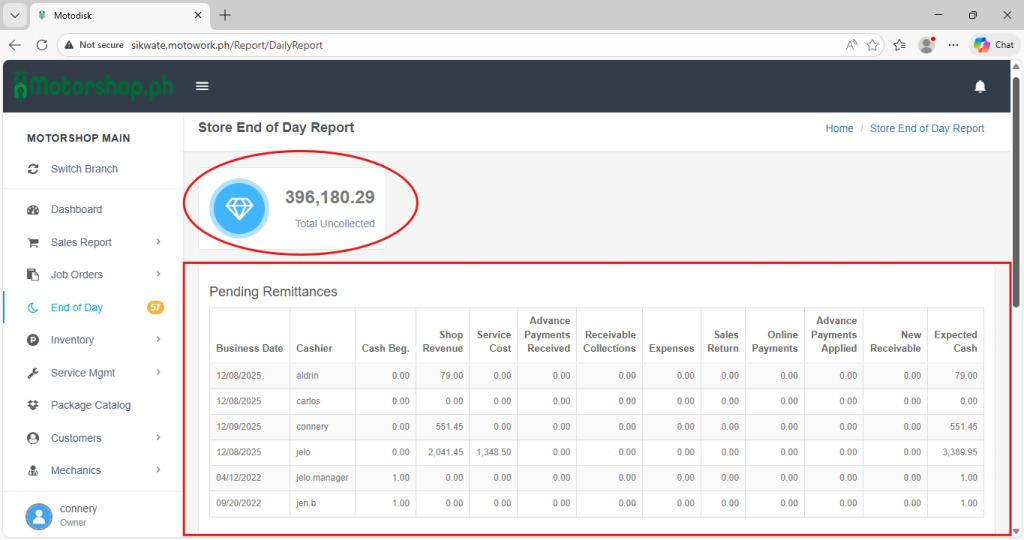The image size is (1024, 540).
Task: Click the Dashboard palette icon
Action: point(33,210)
